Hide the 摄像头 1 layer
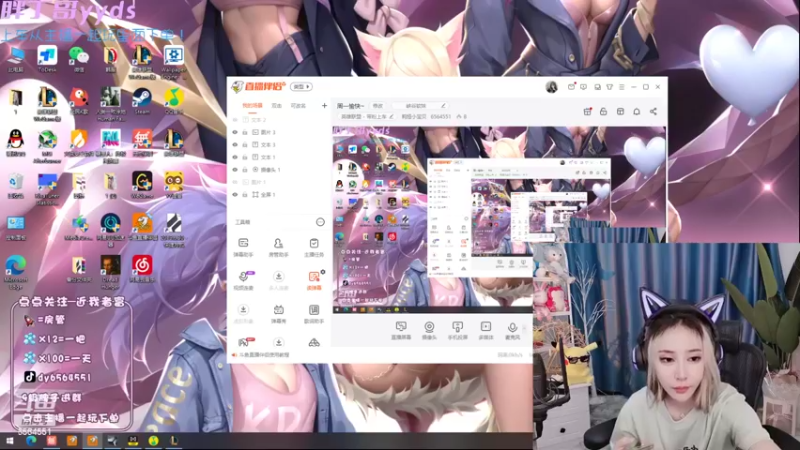800x450 pixels. point(235,169)
